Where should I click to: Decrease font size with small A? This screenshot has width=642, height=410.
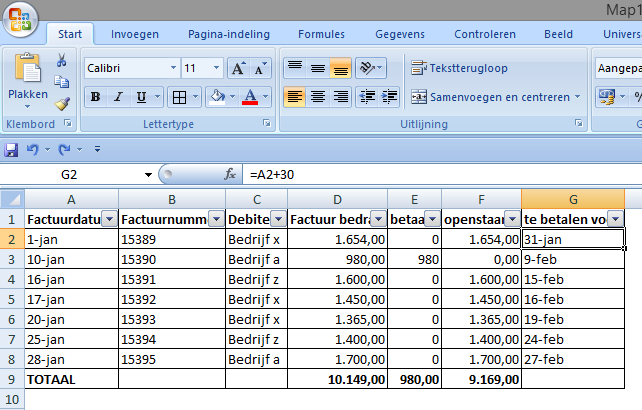click(260, 68)
